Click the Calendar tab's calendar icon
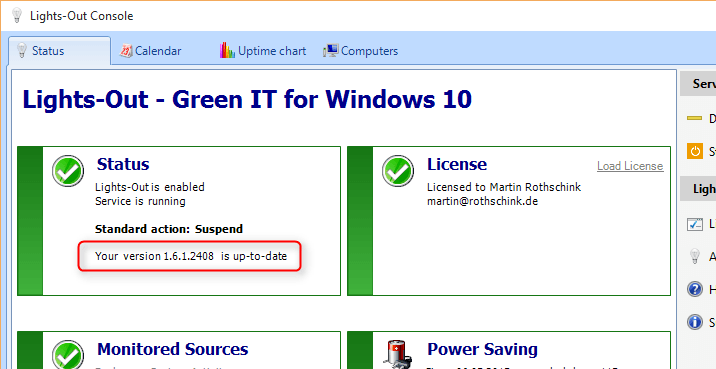 click(x=126, y=51)
